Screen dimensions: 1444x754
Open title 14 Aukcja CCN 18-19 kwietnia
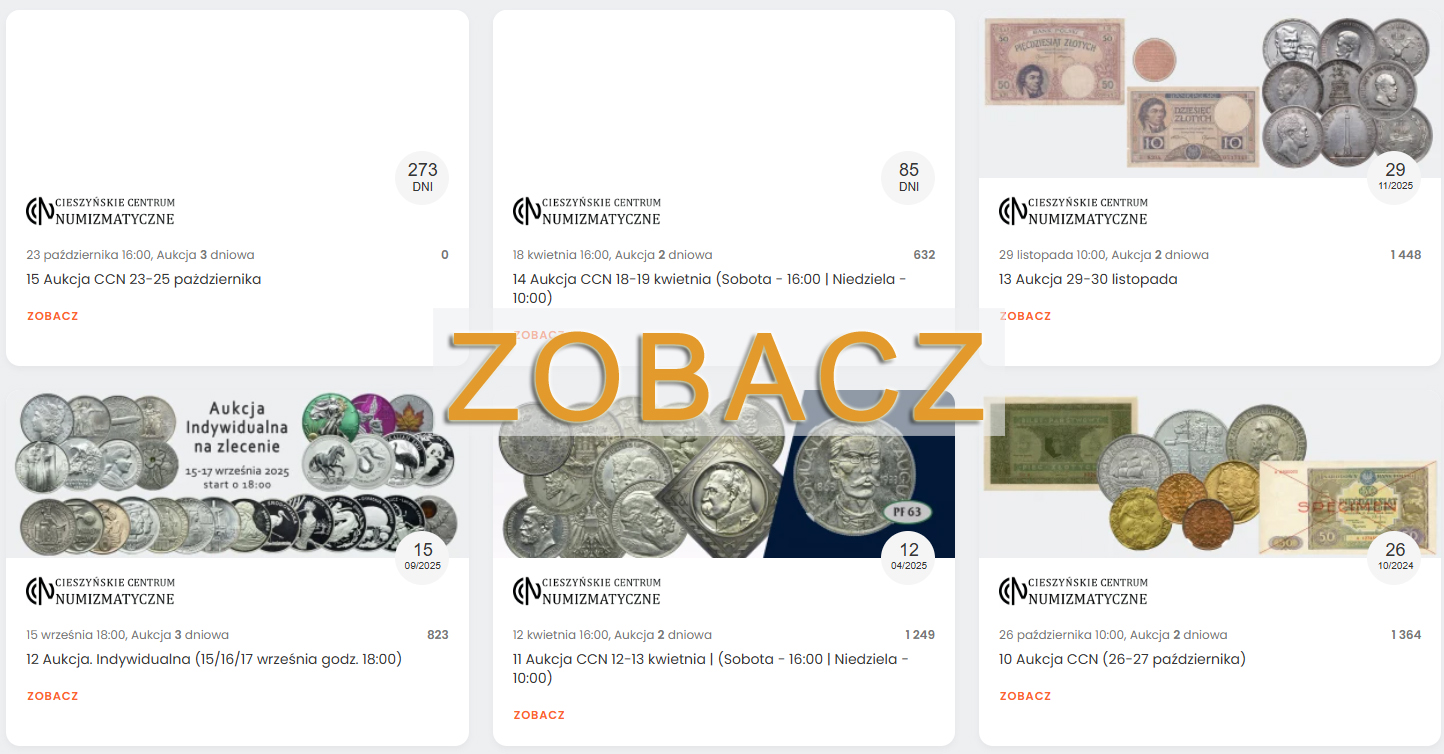coord(710,288)
